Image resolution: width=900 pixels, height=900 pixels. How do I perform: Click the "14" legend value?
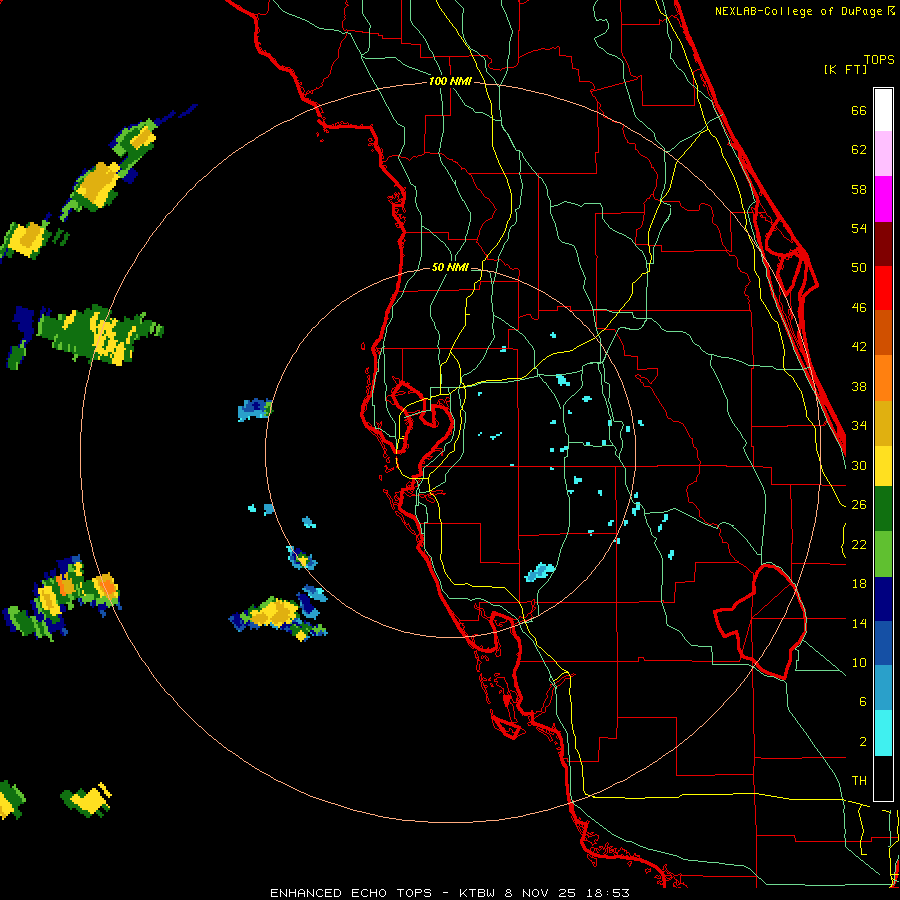[x=859, y=623]
